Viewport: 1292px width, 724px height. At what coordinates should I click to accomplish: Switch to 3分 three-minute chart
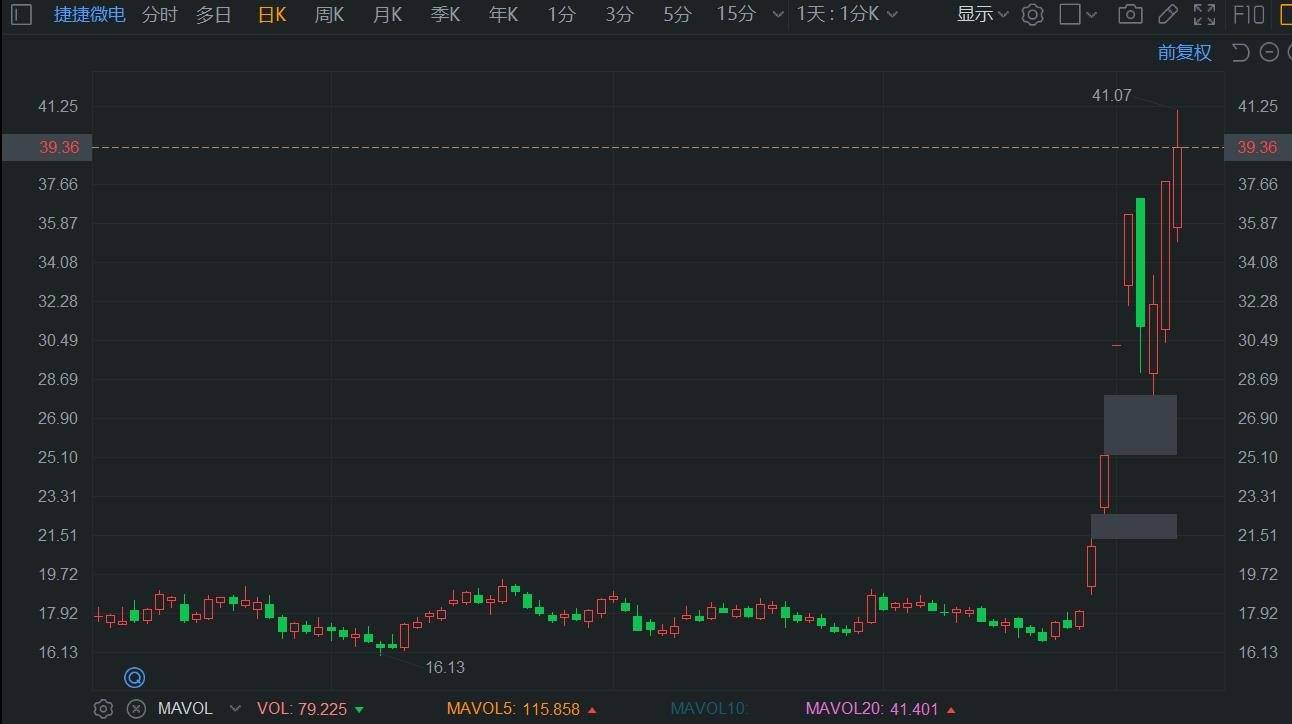(619, 15)
